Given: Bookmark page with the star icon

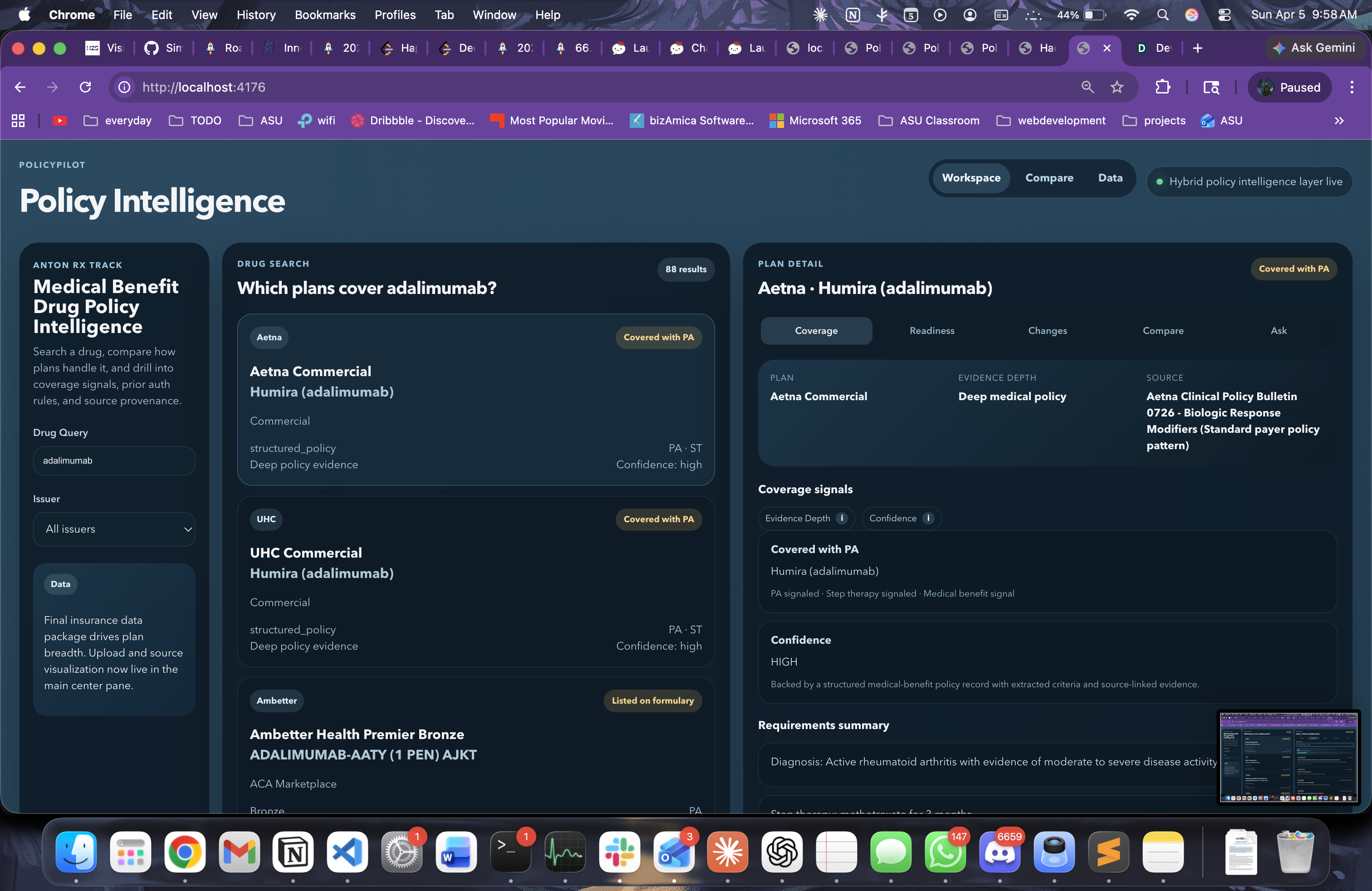Looking at the screenshot, I should 1117,87.
